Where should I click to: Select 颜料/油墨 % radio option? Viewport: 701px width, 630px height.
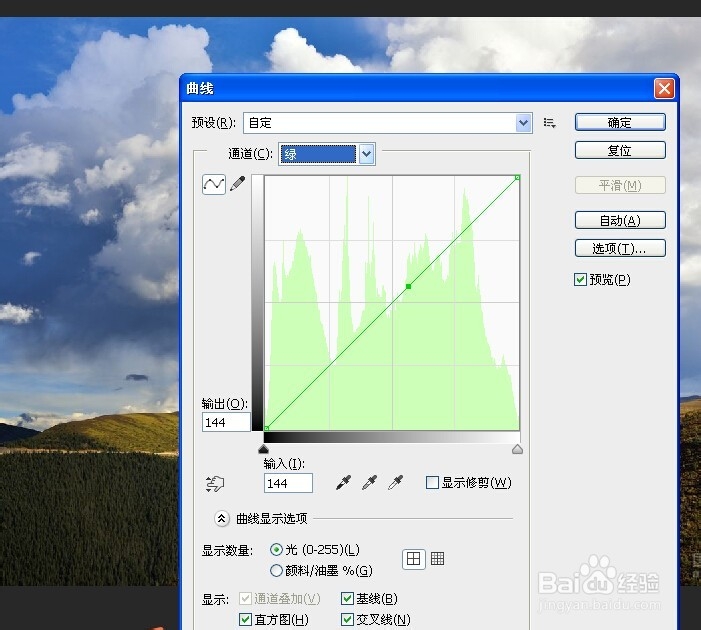(276, 571)
